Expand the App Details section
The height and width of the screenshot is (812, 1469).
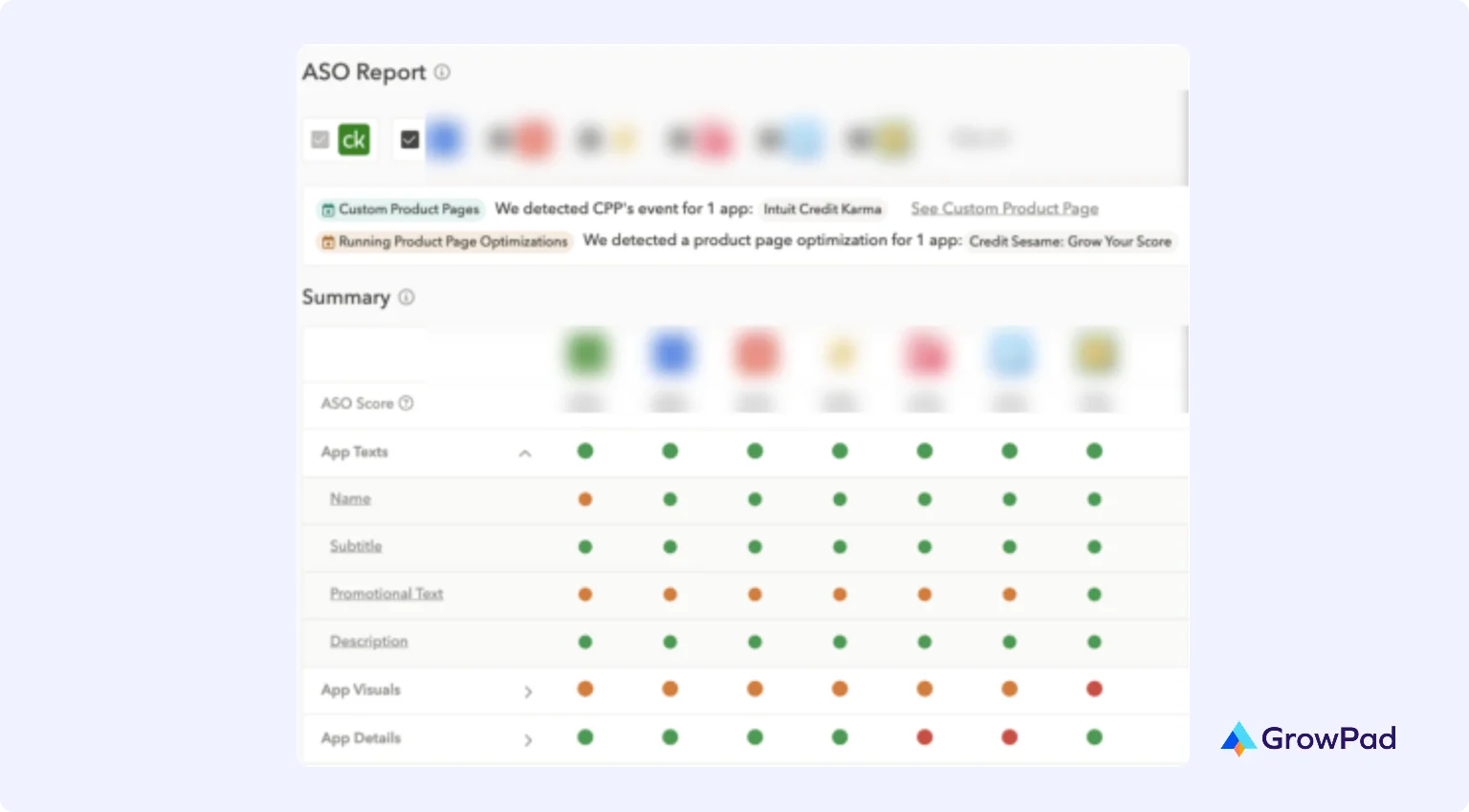coord(528,739)
